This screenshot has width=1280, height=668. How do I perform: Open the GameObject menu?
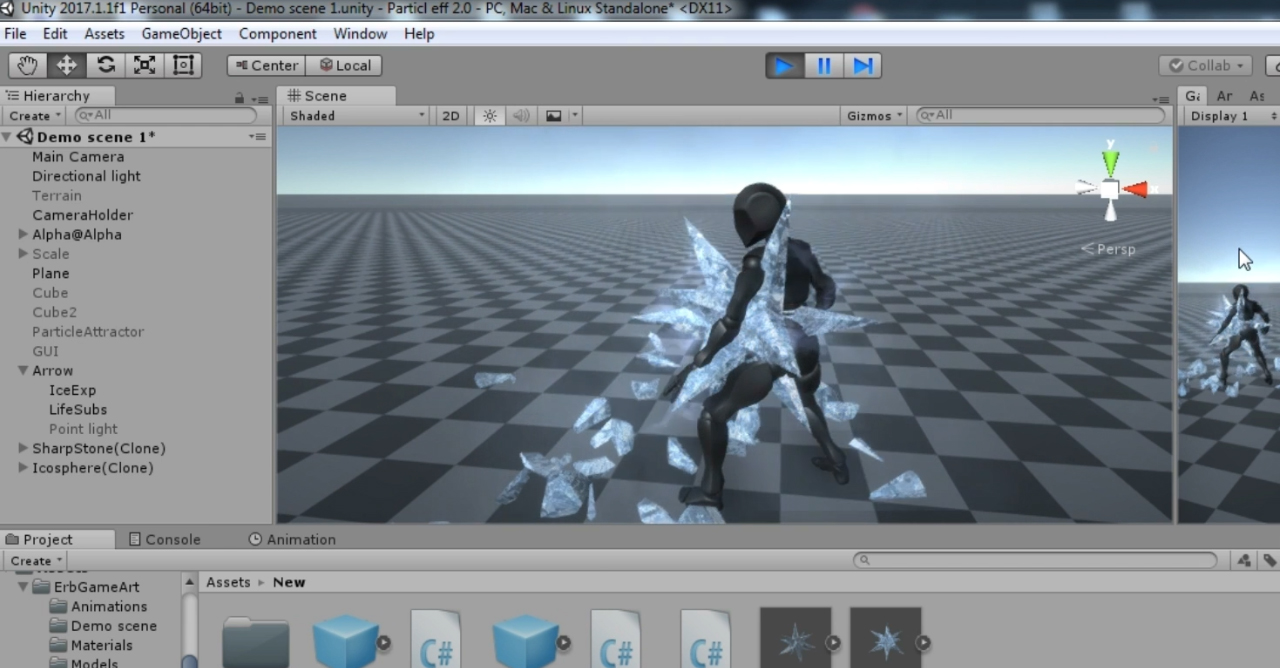click(x=181, y=33)
